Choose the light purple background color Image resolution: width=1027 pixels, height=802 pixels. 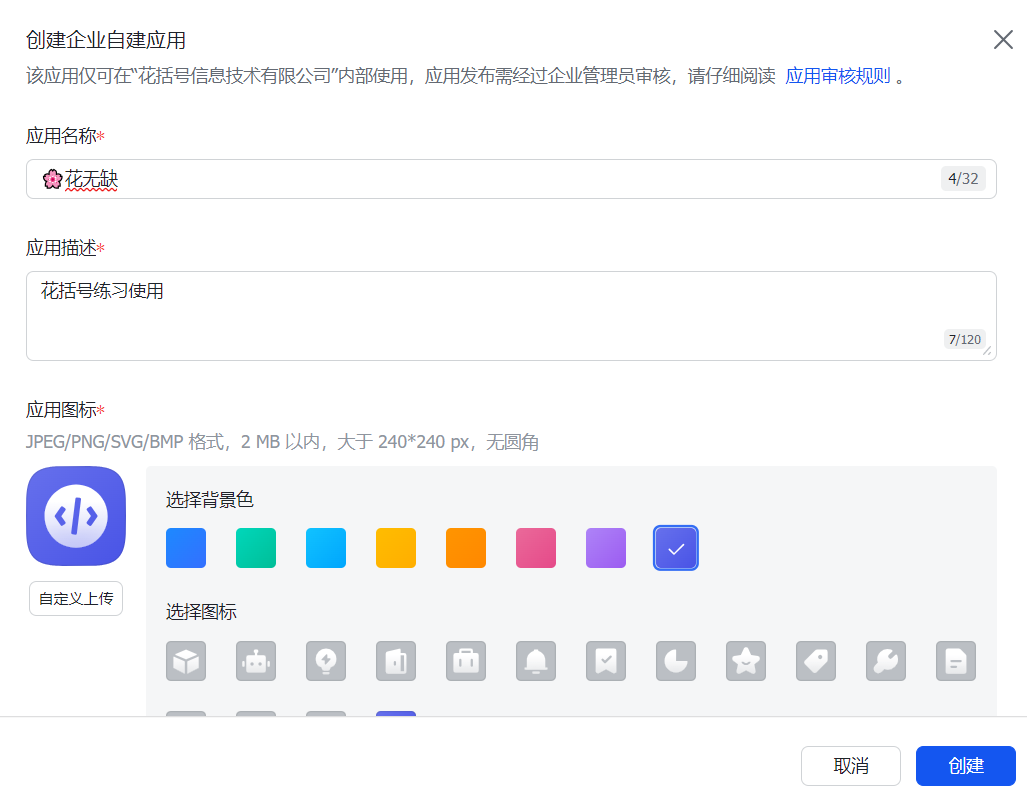(606, 548)
